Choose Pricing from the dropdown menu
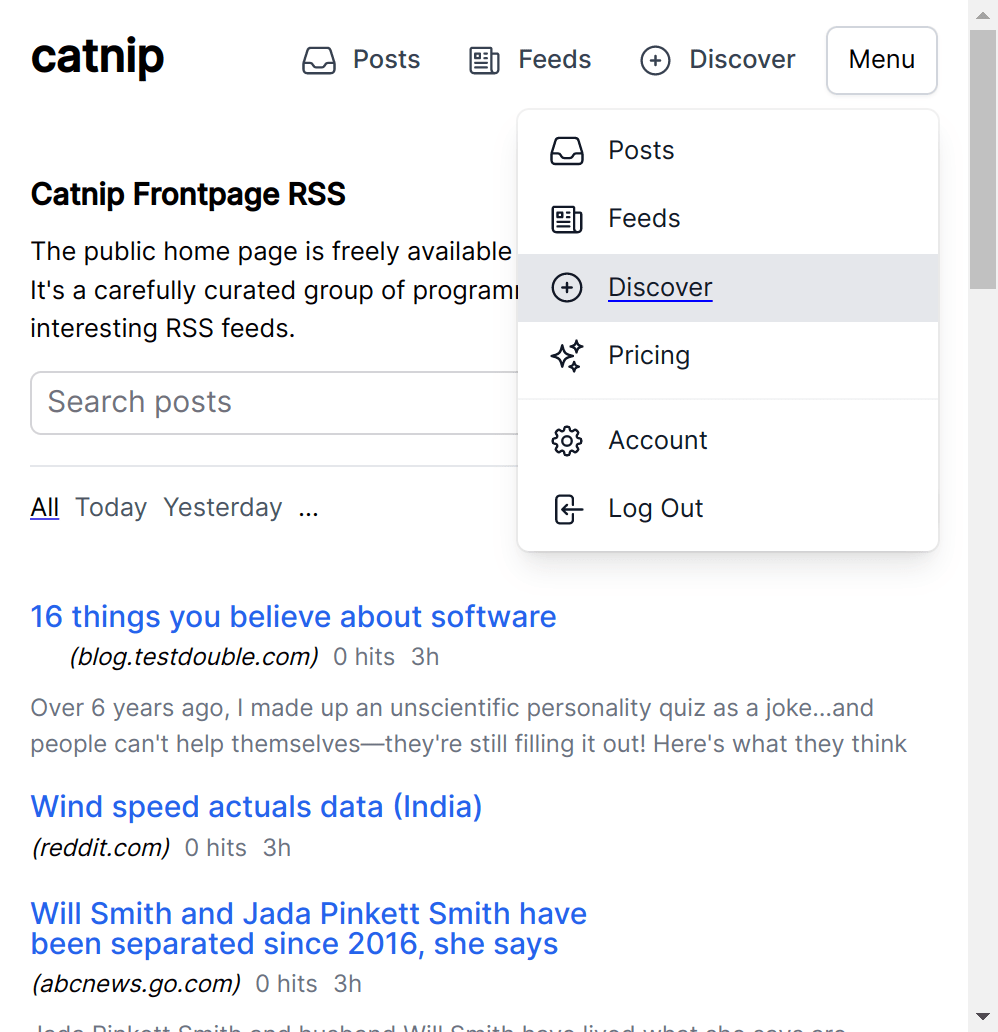 649,356
